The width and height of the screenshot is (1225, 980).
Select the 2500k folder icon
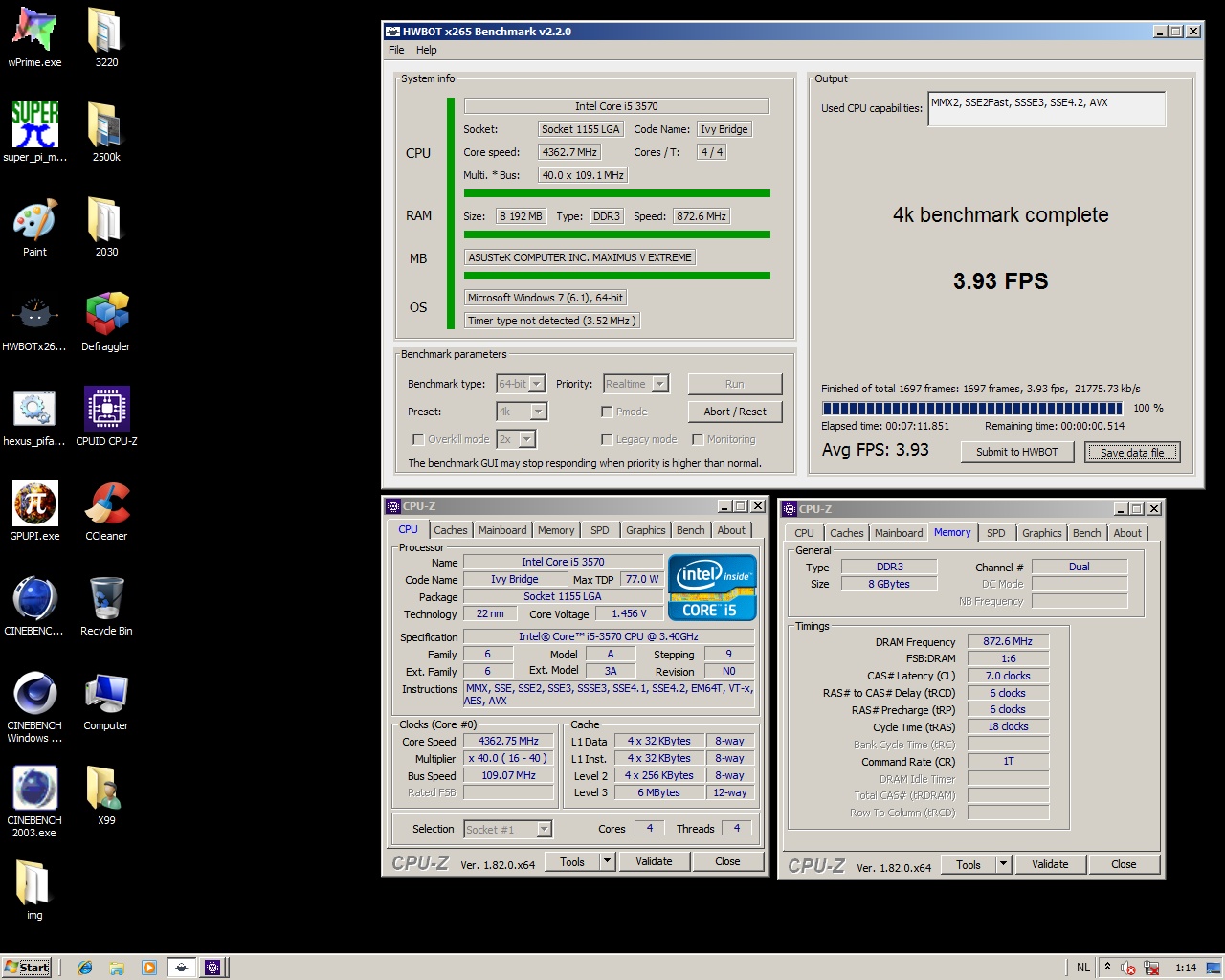tap(106, 133)
